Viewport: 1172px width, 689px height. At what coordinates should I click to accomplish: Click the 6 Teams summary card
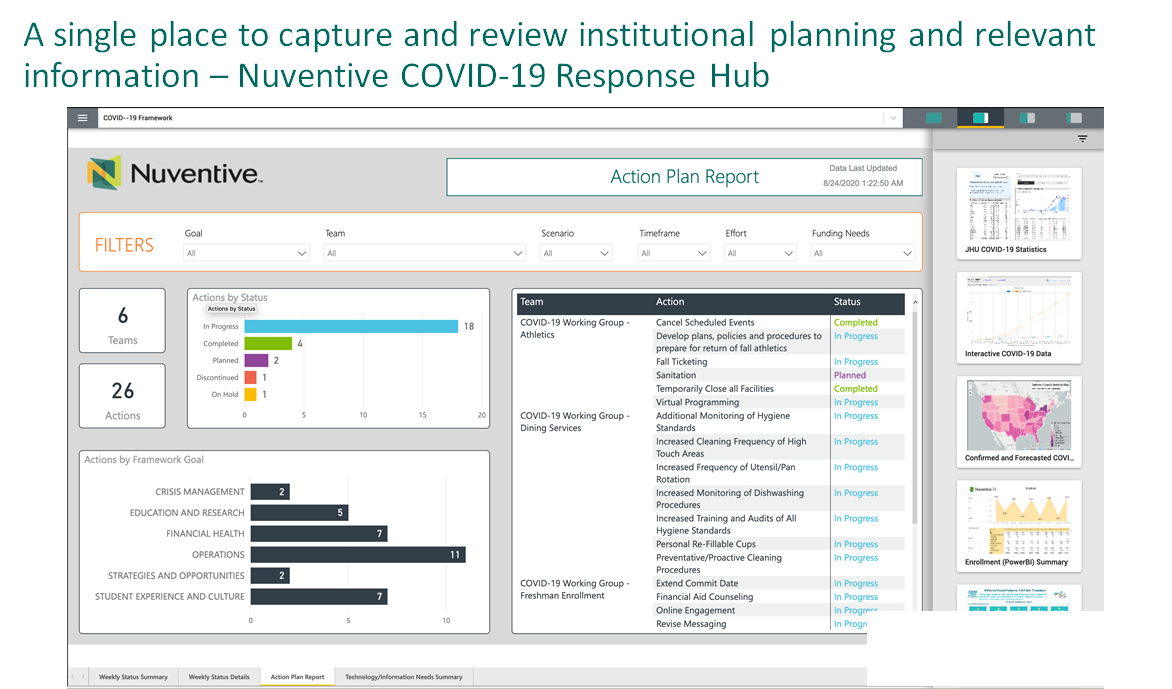[x=123, y=321]
